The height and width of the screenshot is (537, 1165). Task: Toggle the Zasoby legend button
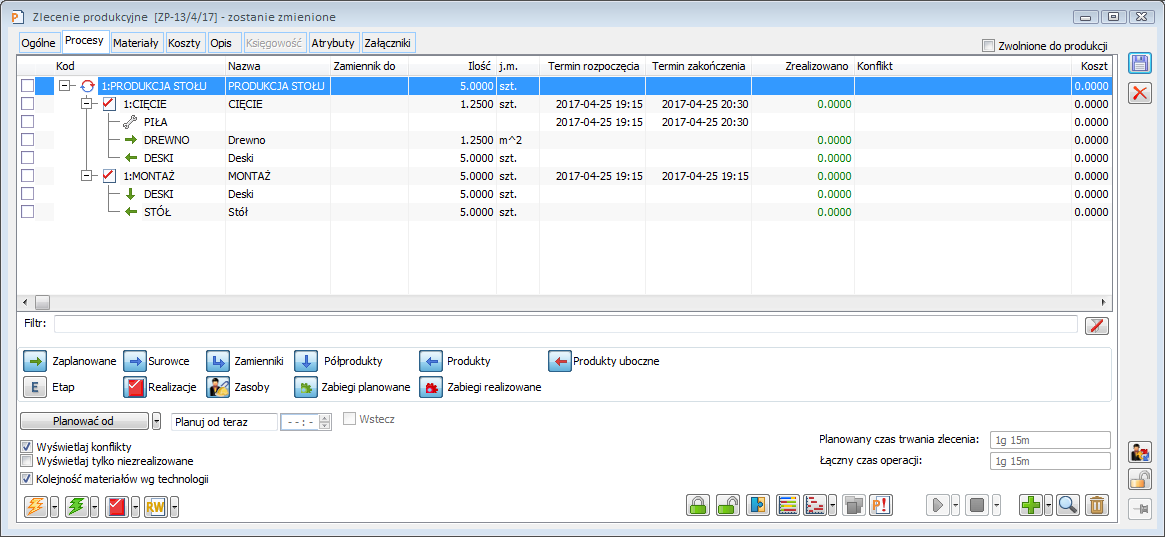(218, 387)
